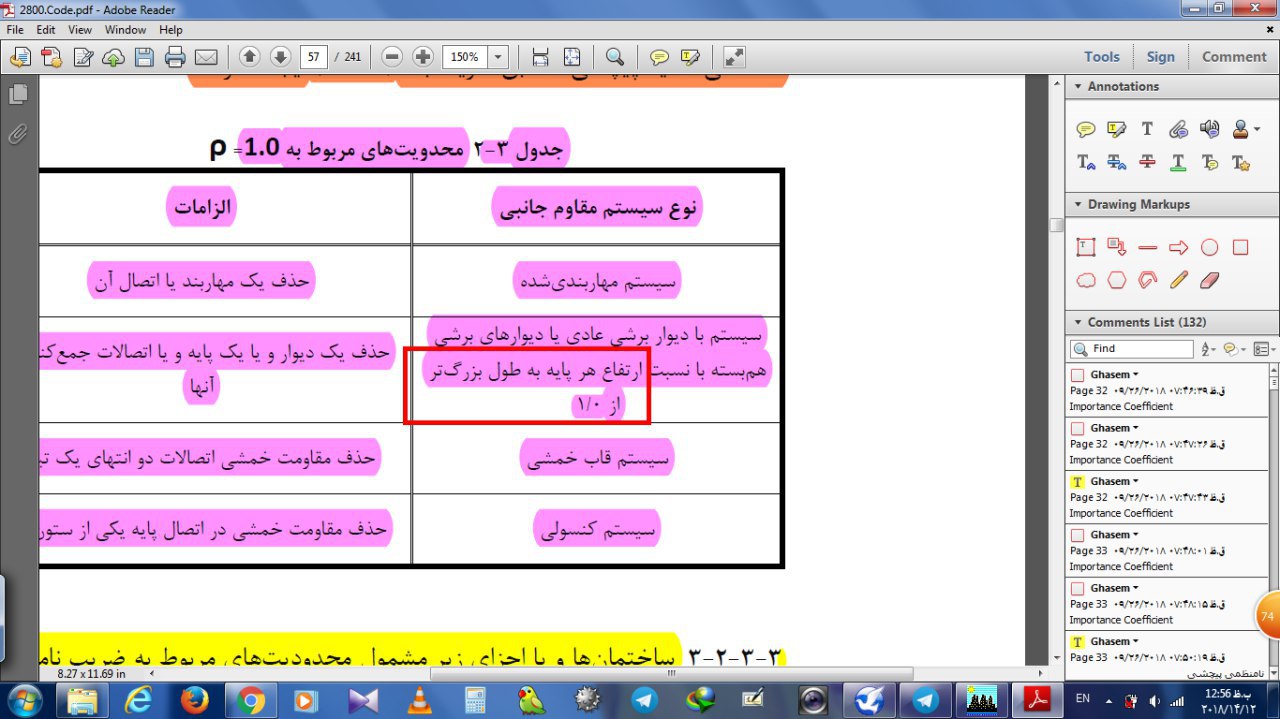Click the Fit width scrolling mode icon

click(x=540, y=57)
